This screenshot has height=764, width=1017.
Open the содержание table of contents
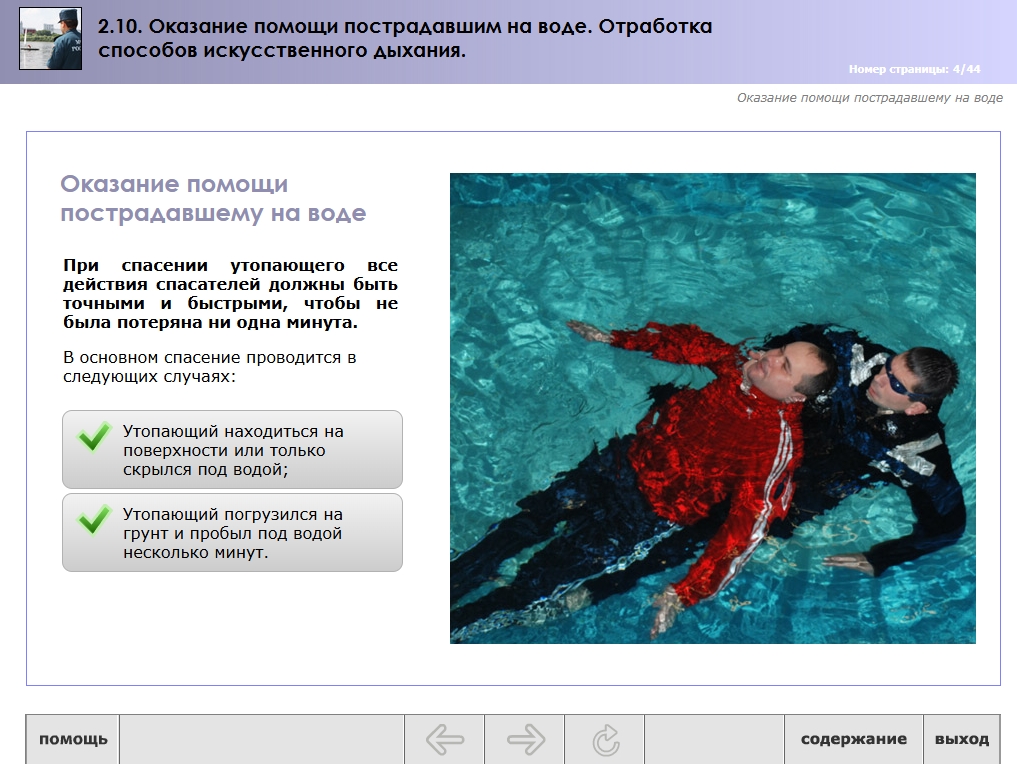[x=854, y=739]
